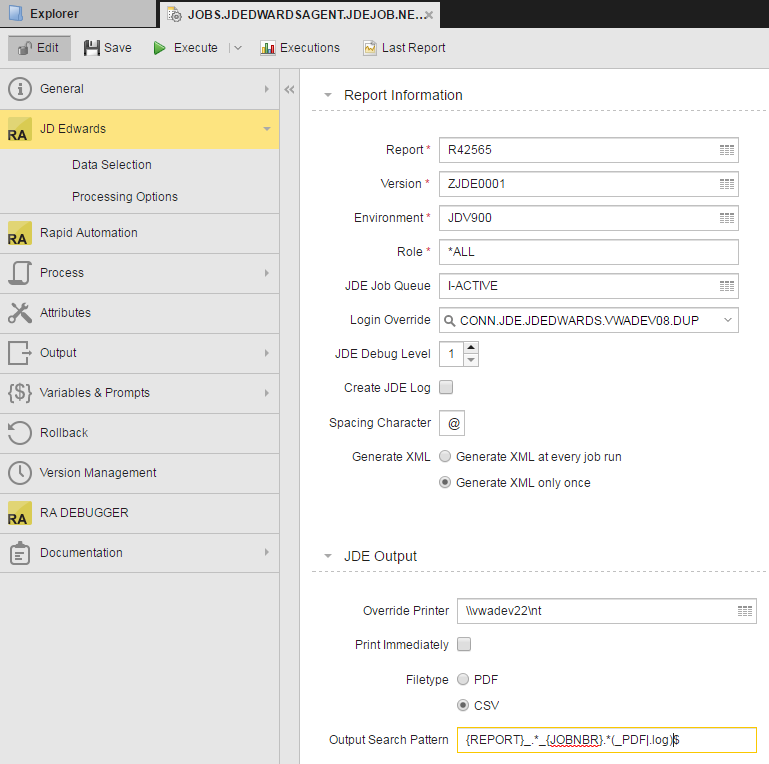The height and width of the screenshot is (764, 769).
Task: Decrease the JDE Debug Level stepper
Action: coord(471,360)
